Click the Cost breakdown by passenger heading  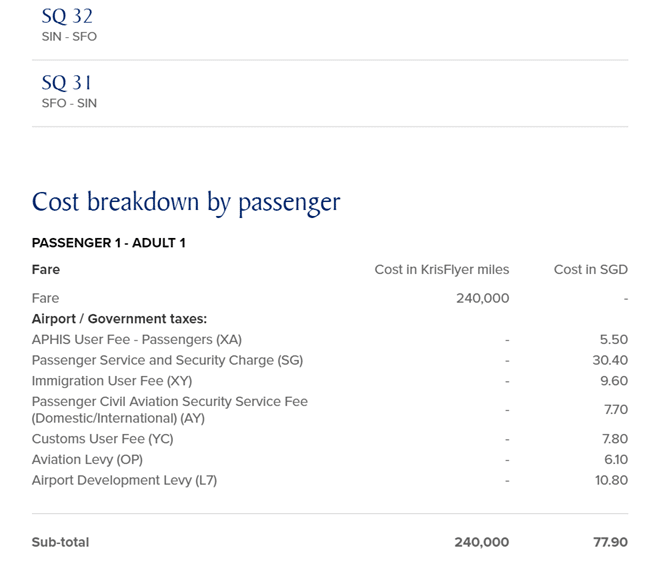coord(186,202)
